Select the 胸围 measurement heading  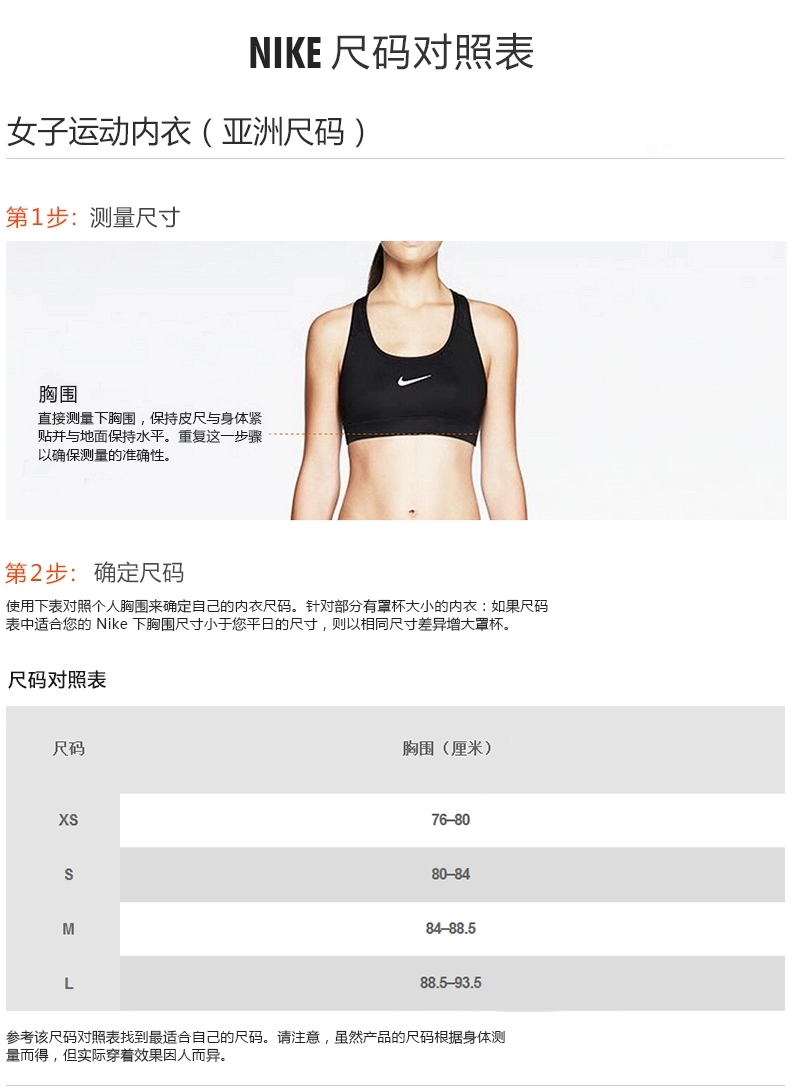pyautogui.click(x=58, y=395)
